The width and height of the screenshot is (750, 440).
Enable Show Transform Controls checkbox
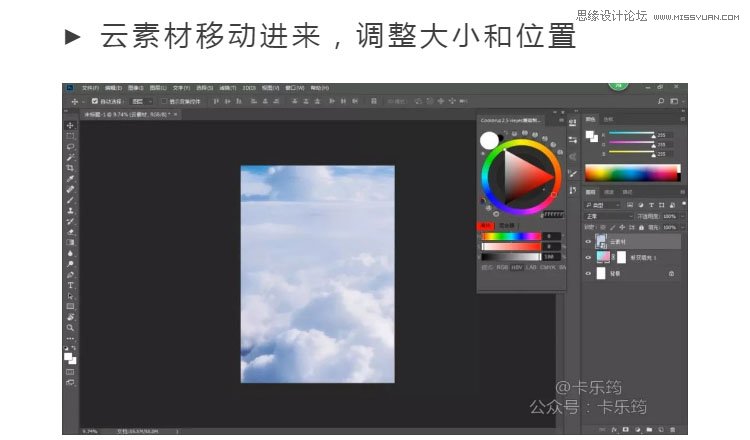pos(164,101)
